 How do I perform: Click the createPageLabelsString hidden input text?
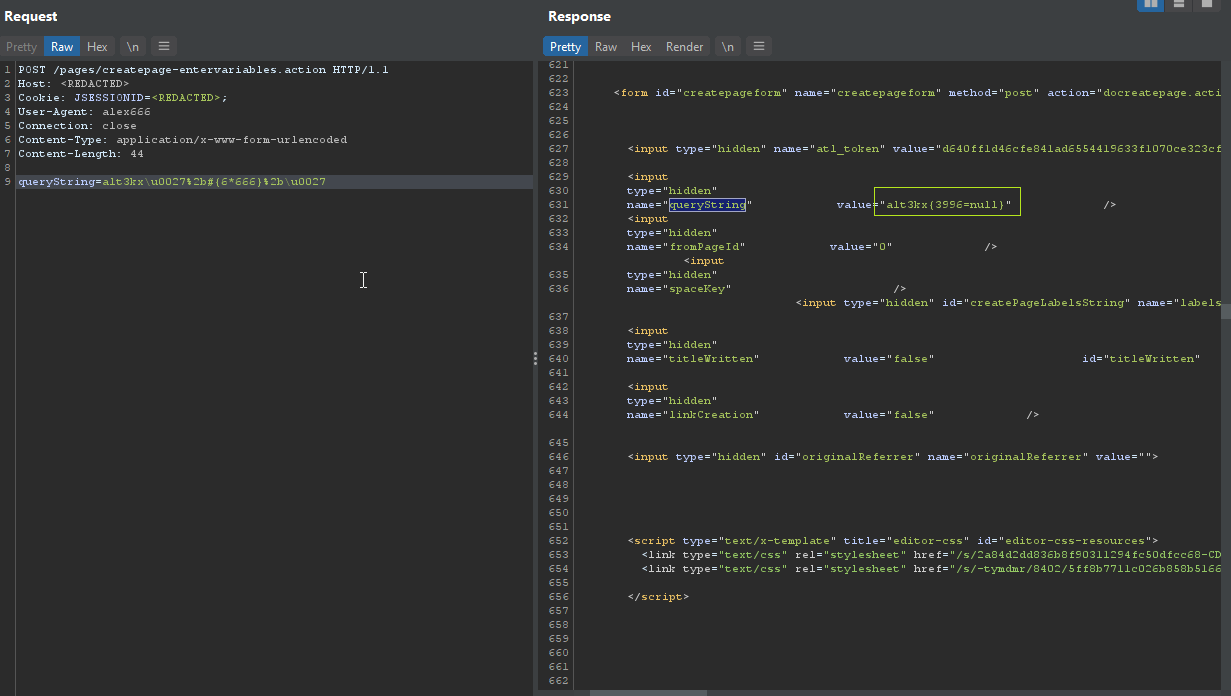click(1008, 303)
